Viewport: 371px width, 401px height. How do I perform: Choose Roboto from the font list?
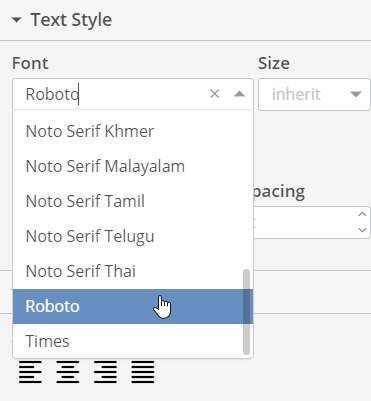(133, 306)
